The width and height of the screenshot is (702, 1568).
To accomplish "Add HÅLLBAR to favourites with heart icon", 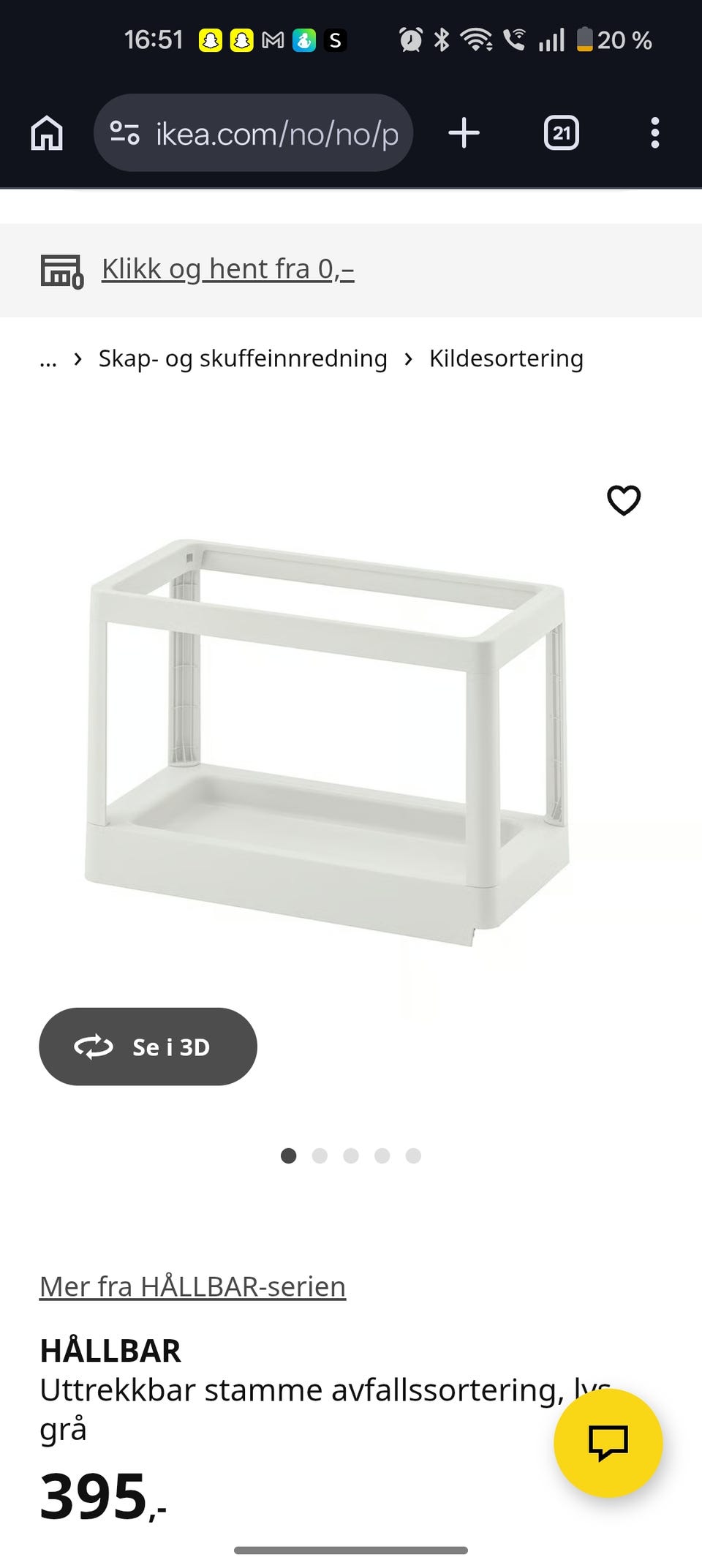I will click(624, 501).
